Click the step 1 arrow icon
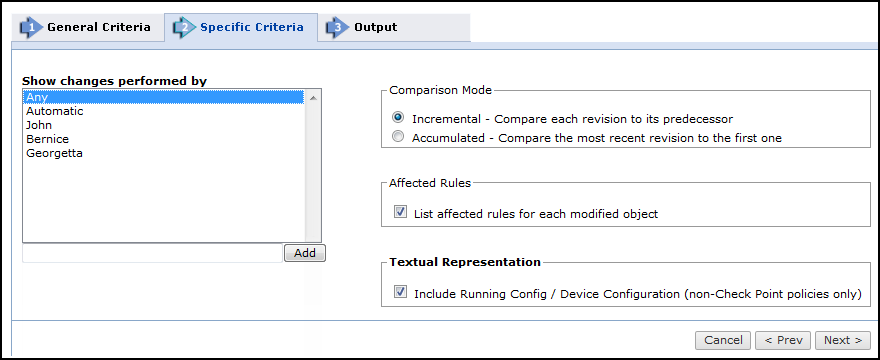 coord(31,28)
